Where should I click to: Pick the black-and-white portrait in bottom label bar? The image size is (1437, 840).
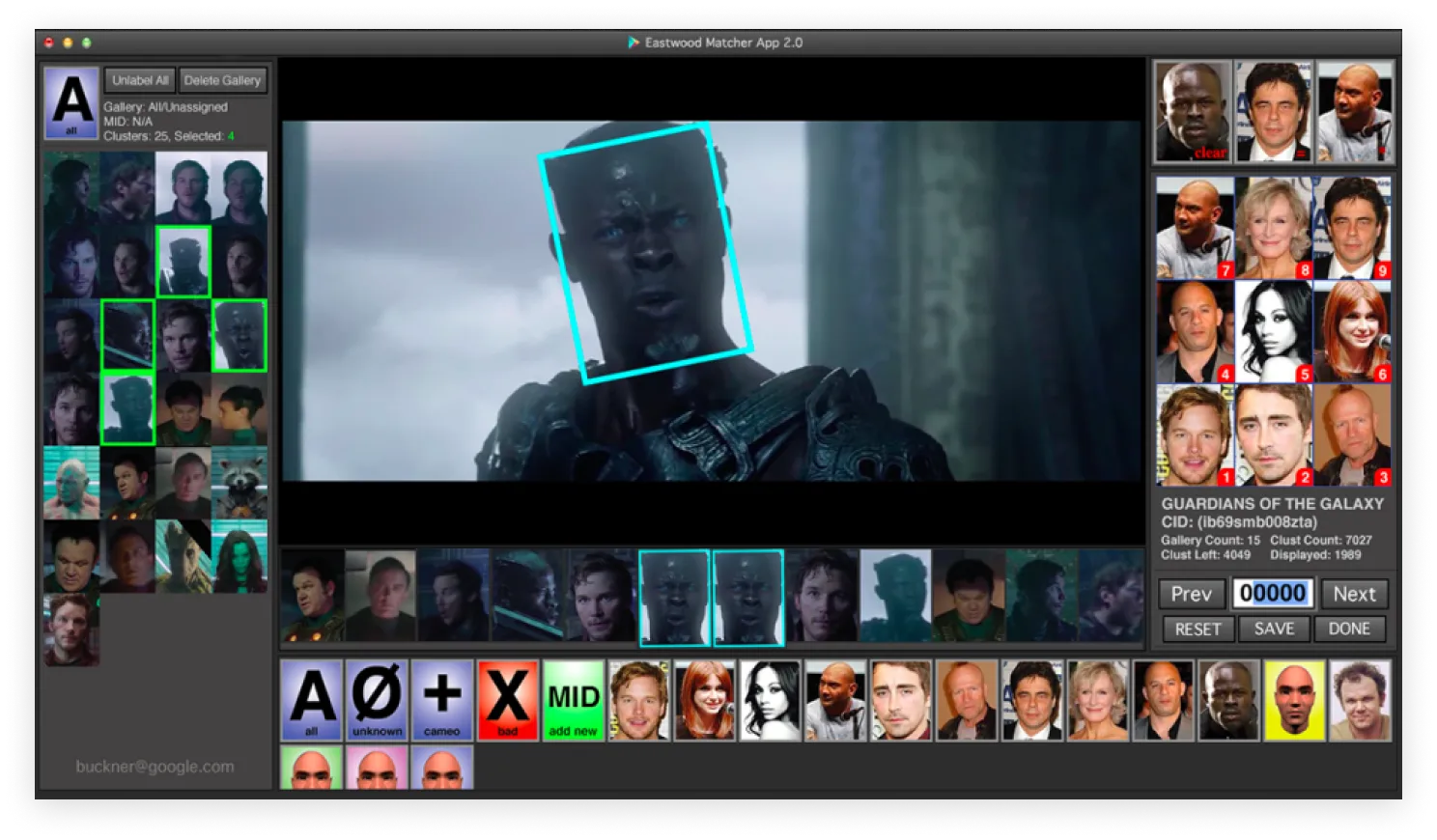(x=771, y=700)
